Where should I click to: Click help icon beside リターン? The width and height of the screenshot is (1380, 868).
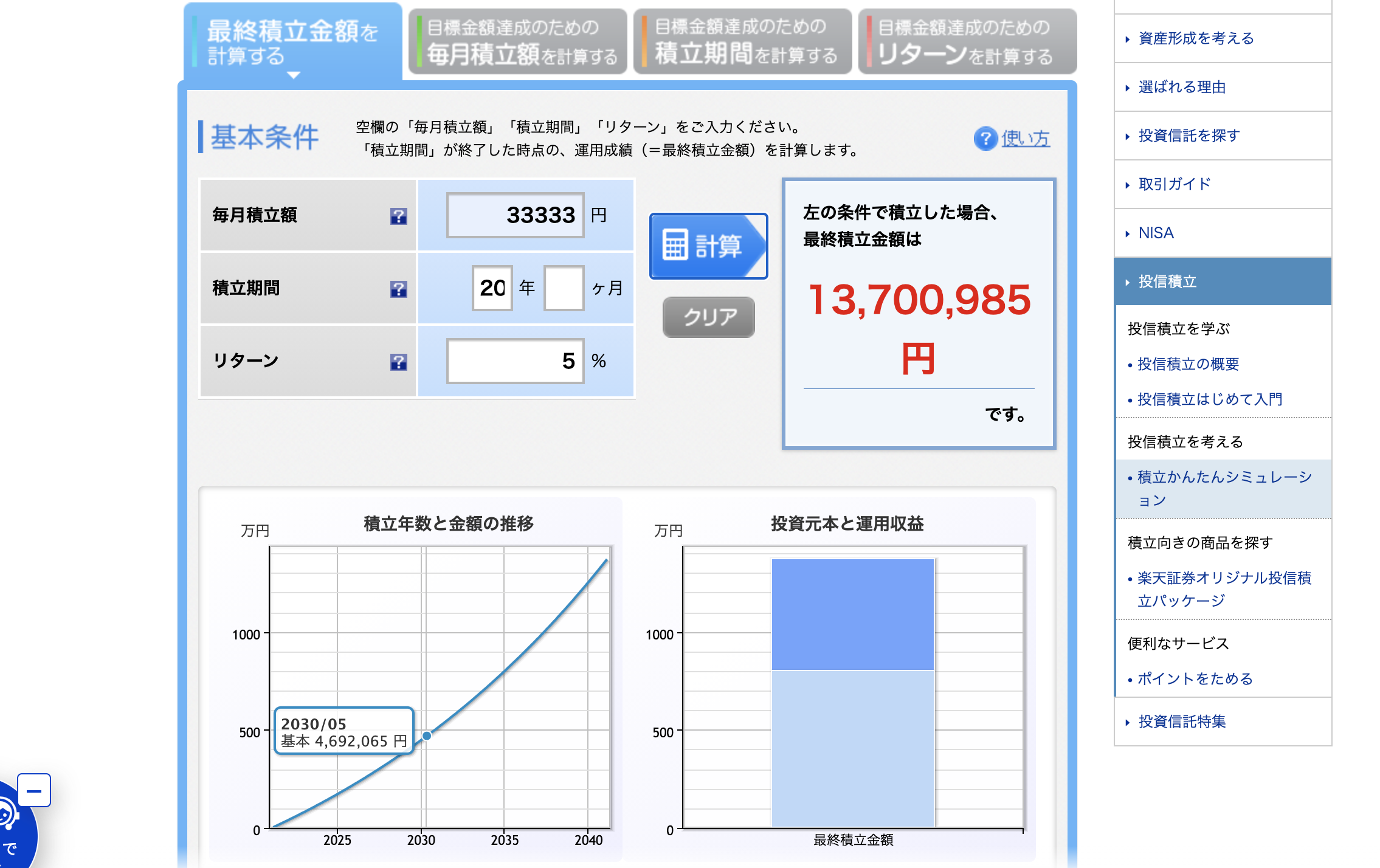[x=398, y=362]
